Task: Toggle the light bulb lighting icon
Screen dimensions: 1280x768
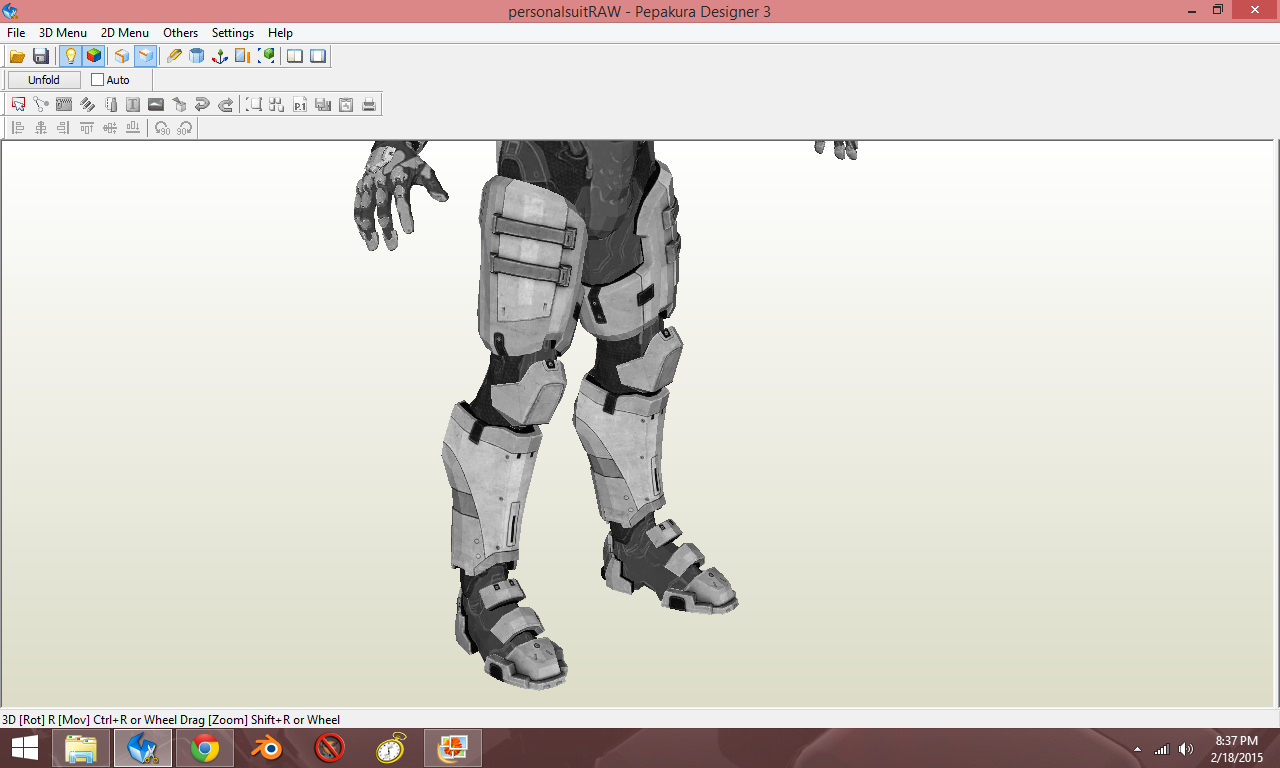Action: [70, 56]
